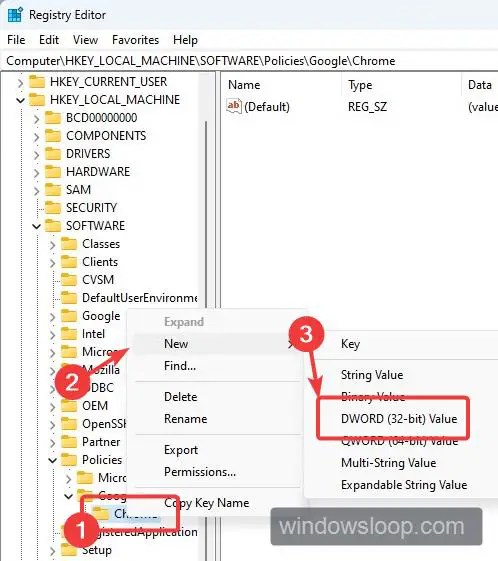Select Key in the New submenu

pyautogui.click(x=351, y=344)
